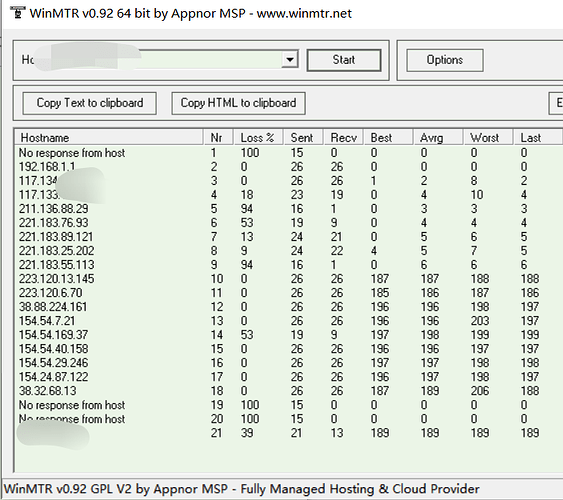This screenshot has height=500, width=563.
Task: Click hop number 20 cell
Action: click(x=217, y=419)
